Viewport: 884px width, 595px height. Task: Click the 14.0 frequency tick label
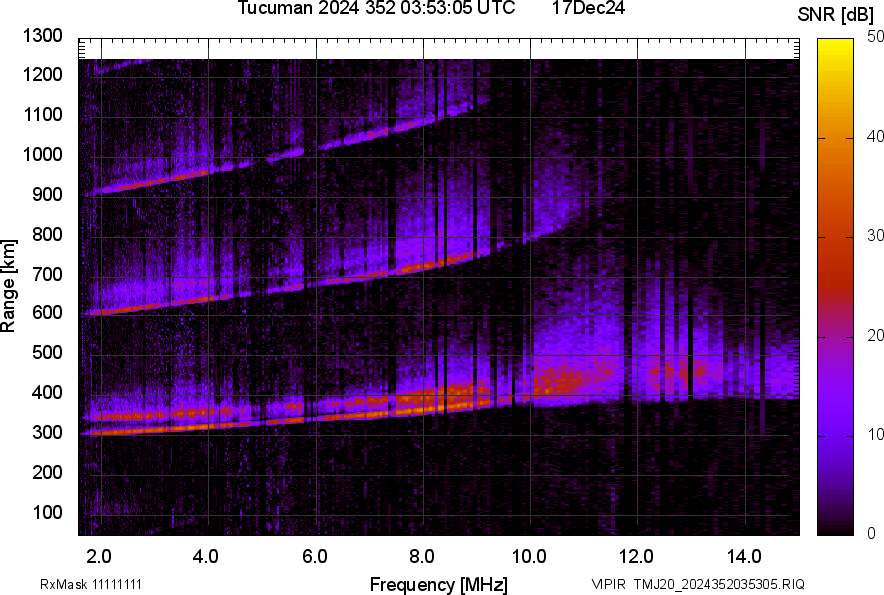point(744,556)
